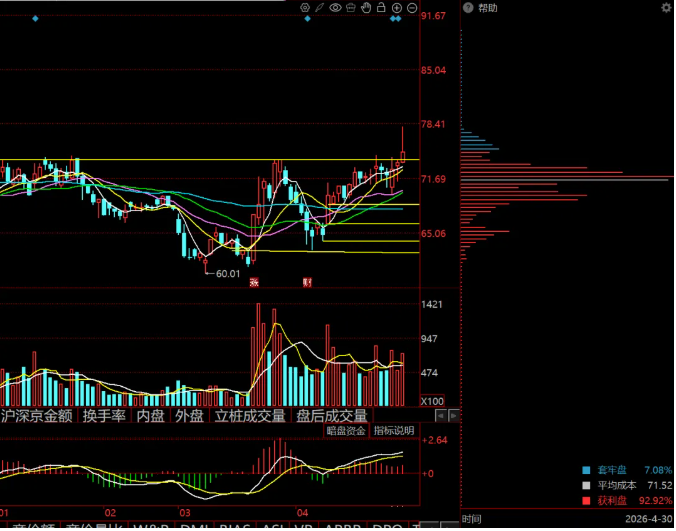Open the hexagon chart settings icon

click(x=305, y=8)
